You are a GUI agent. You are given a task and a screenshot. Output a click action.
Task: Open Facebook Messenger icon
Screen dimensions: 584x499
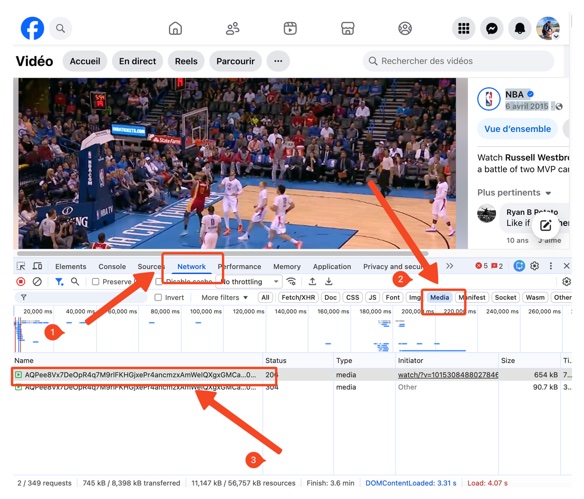tap(492, 28)
